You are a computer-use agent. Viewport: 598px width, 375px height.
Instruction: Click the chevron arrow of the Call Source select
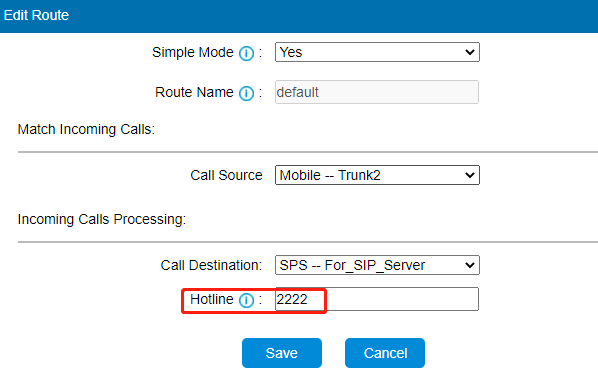470,175
